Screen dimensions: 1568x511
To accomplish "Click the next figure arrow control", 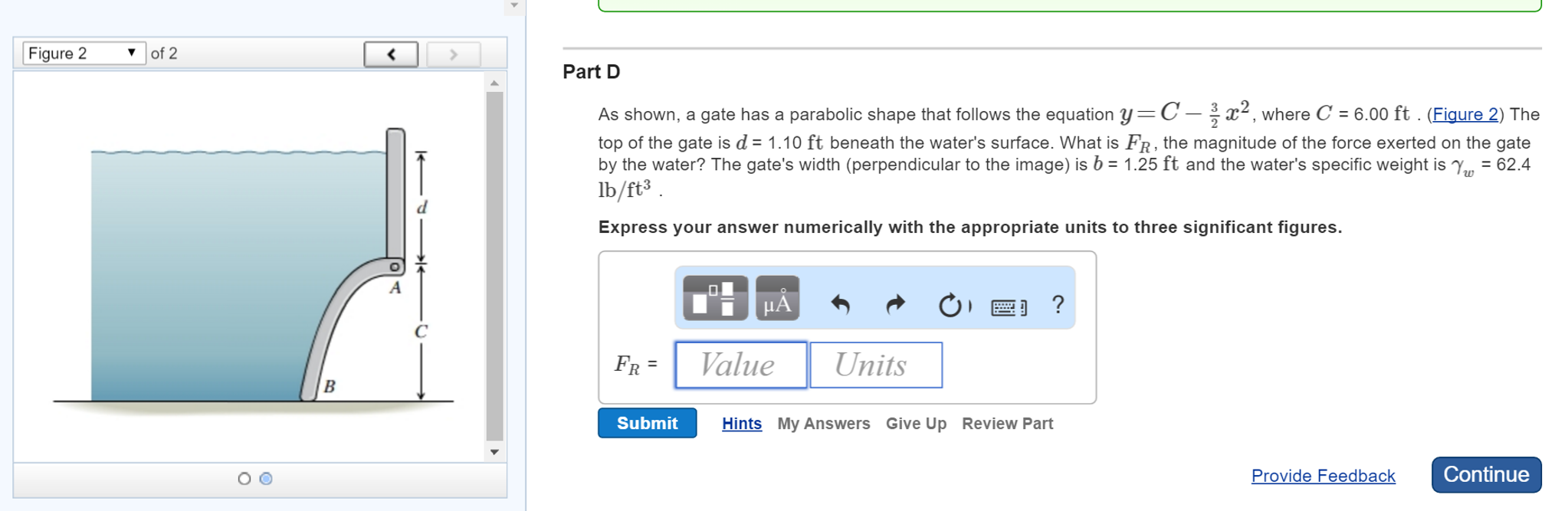I will (x=454, y=54).
